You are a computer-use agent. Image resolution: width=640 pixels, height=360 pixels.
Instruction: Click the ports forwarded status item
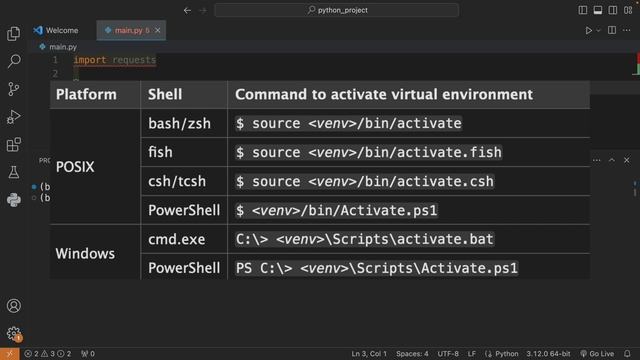click(x=88, y=354)
